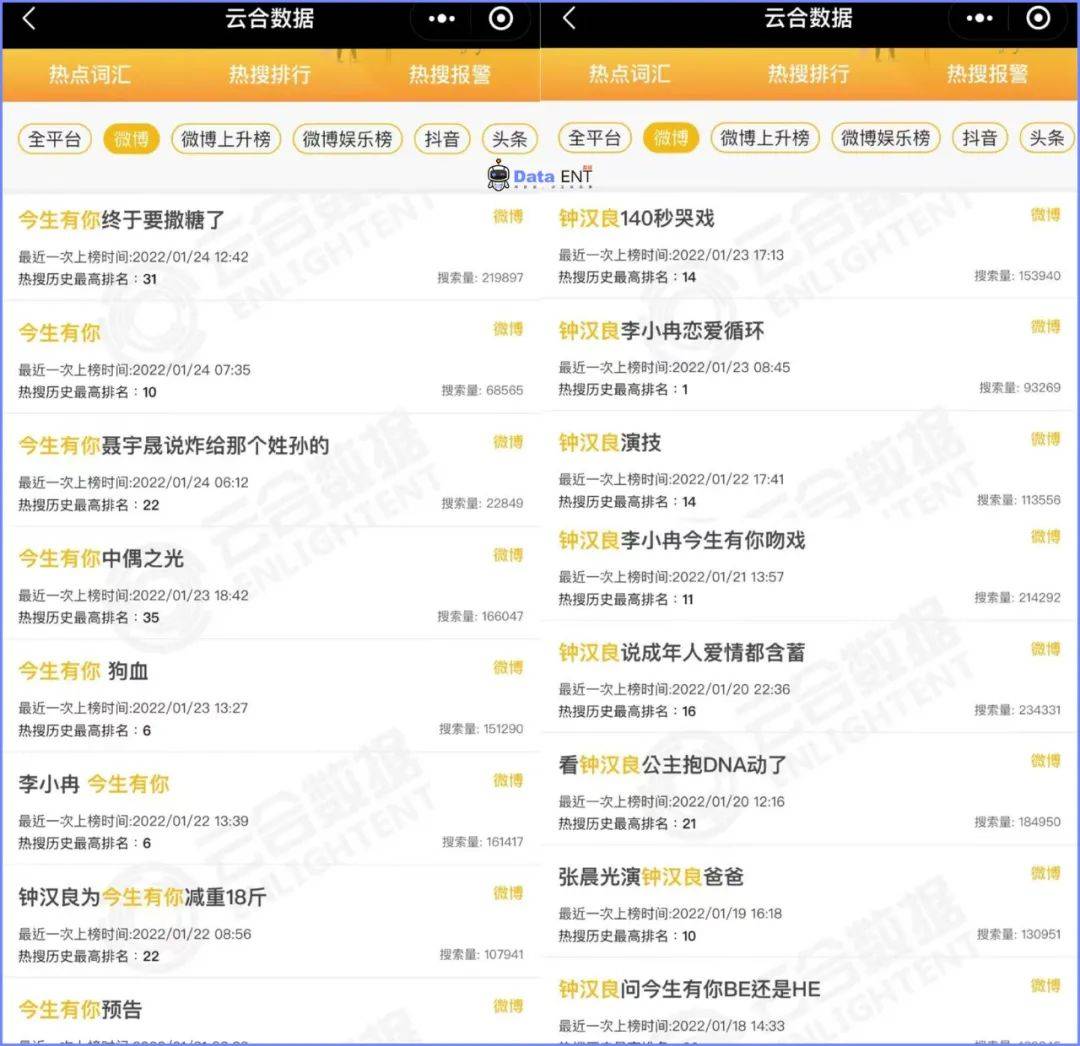Open the 今生有你终于要撒糖了 hot search entry
Viewport: 1080px width, 1046px height.
(122, 220)
